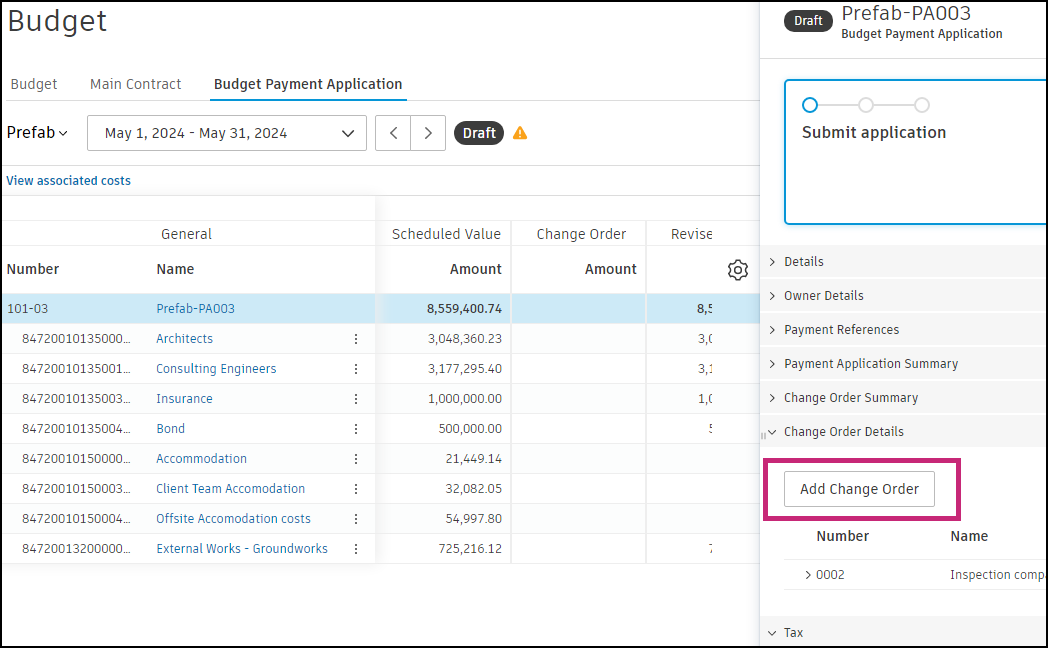The height and width of the screenshot is (648, 1048).
Task: Open three-dot menu for Bond row
Action: [x=356, y=429]
